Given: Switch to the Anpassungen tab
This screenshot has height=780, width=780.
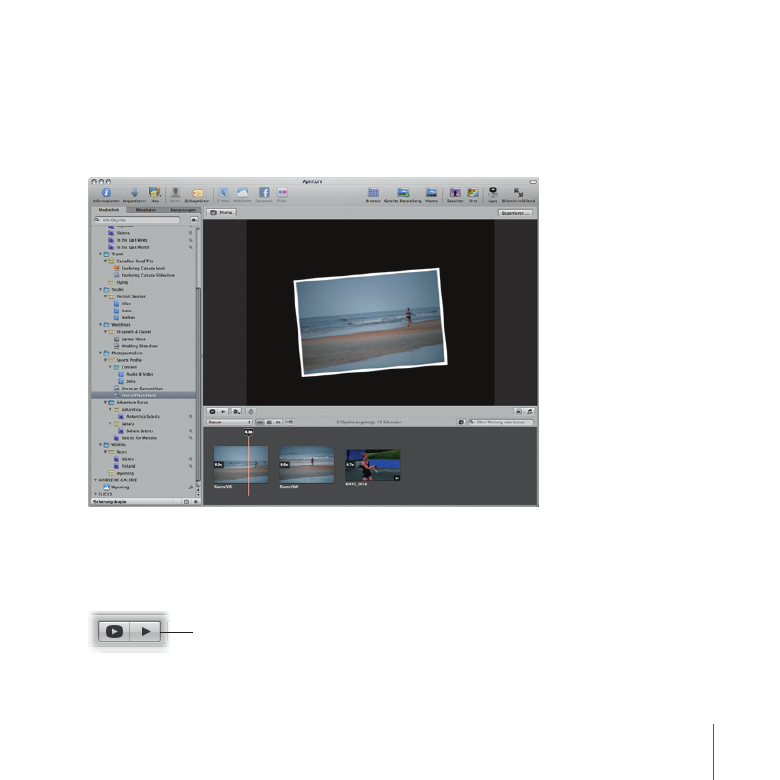Looking at the screenshot, I should pos(183,210).
